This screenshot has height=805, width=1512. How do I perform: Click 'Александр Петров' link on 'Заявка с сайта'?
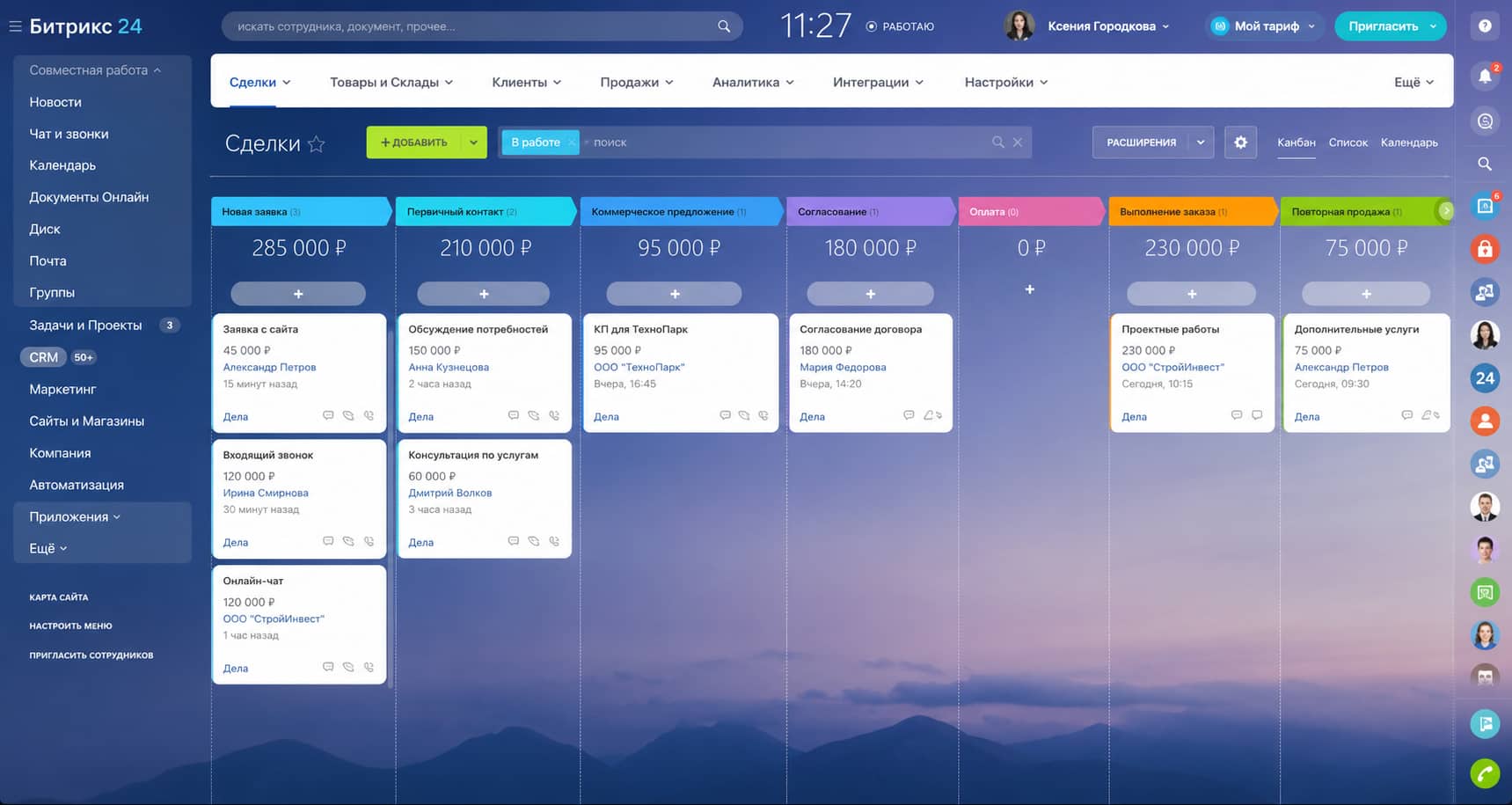[269, 367]
